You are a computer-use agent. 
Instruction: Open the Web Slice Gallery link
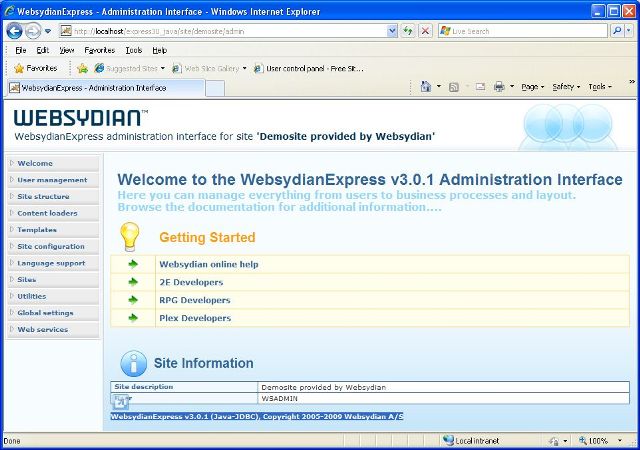pyautogui.click(x=209, y=68)
